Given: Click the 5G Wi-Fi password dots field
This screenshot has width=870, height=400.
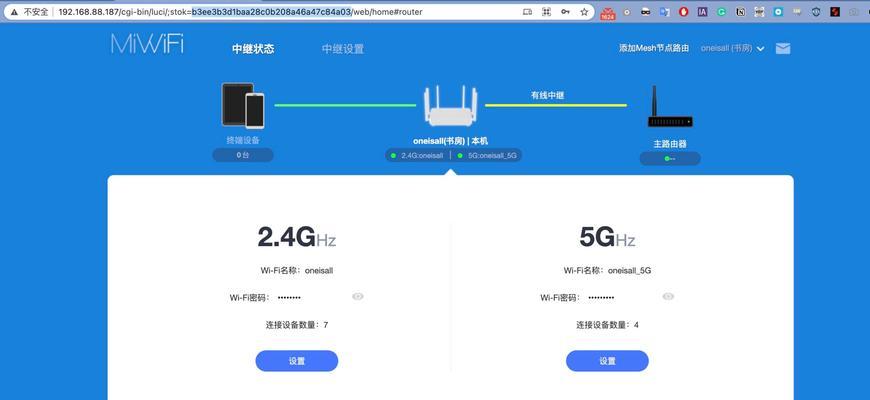Looking at the screenshot, I should coord(601,298).
